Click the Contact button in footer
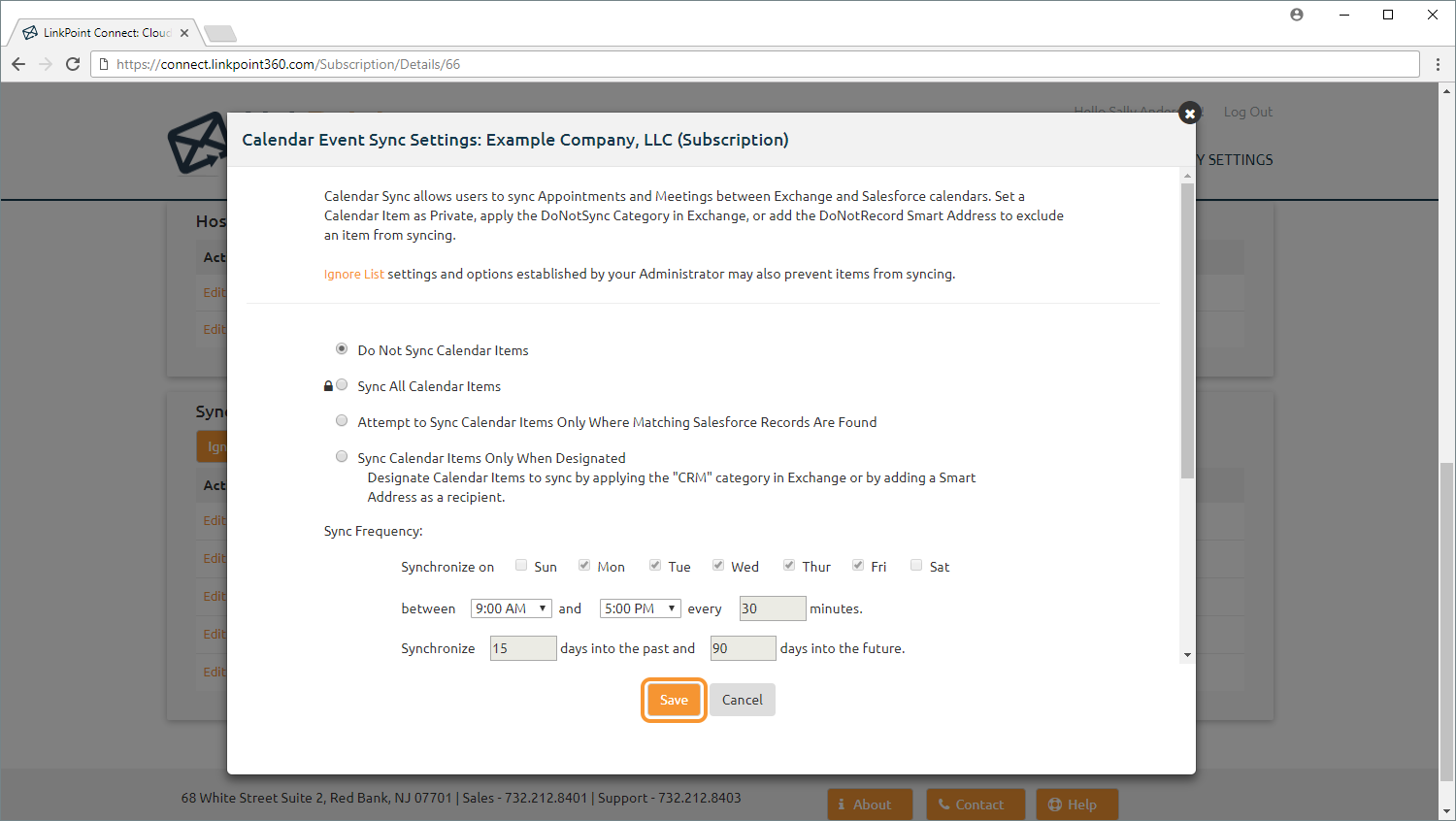Viewport: 1456px width, 821px height. tap(976, 805)
